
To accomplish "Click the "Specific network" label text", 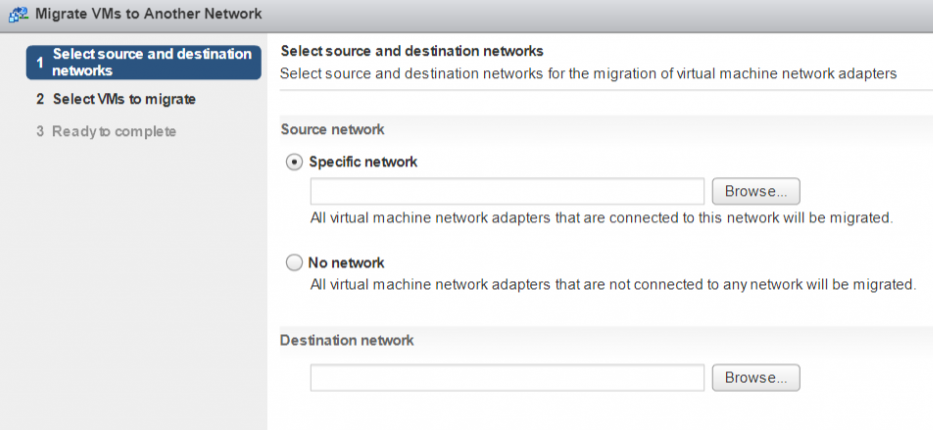I will tap(363, 161).
